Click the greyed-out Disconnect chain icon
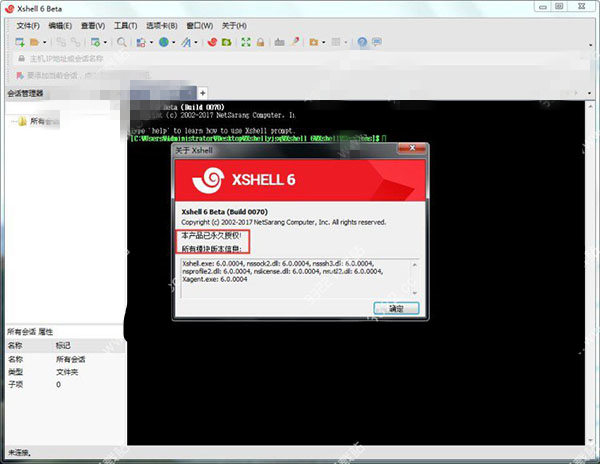600x464 pixels. click(76, 42)
